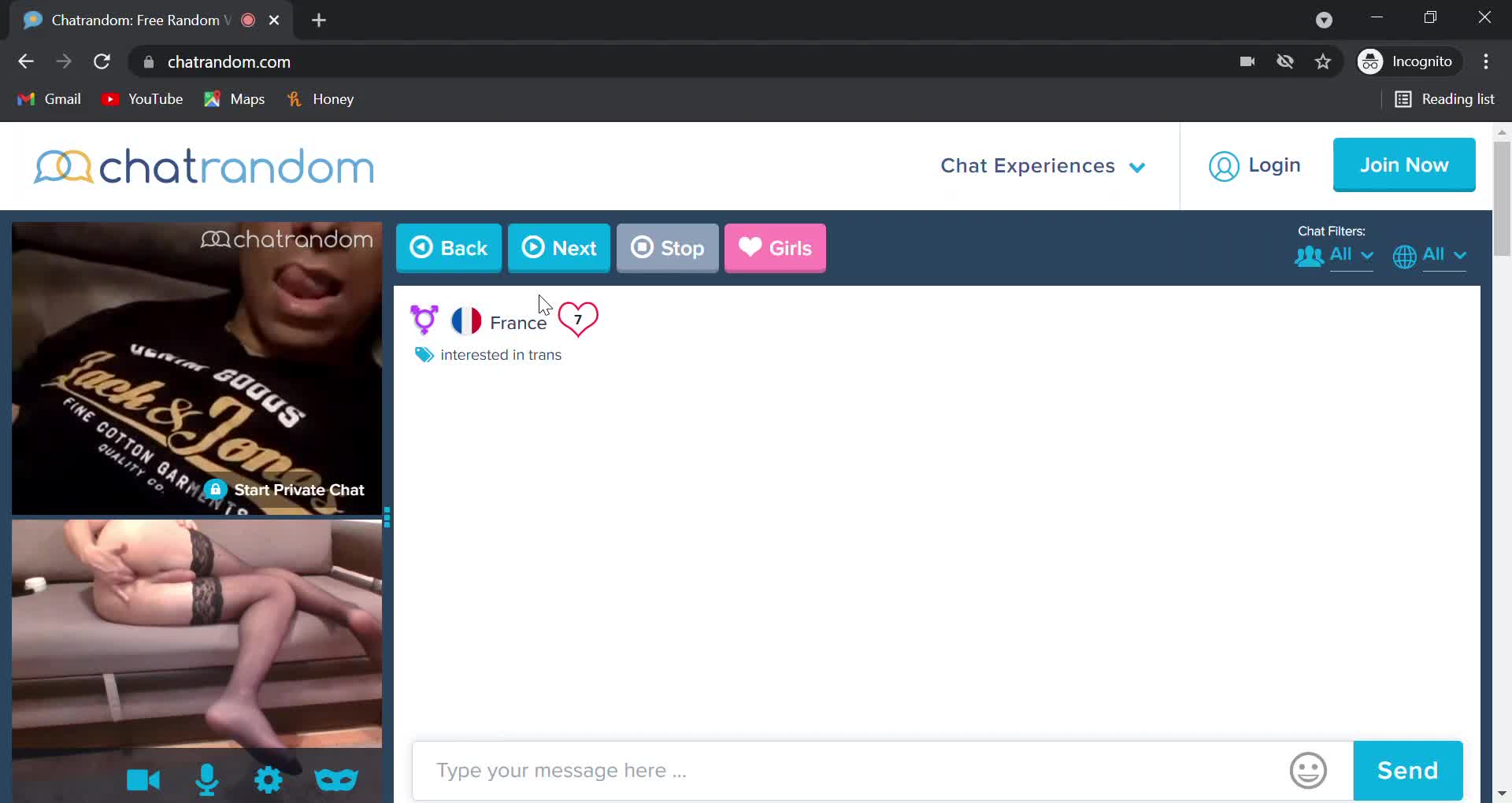
Task: Click the heart likes icon
Action: pos(578,320)
